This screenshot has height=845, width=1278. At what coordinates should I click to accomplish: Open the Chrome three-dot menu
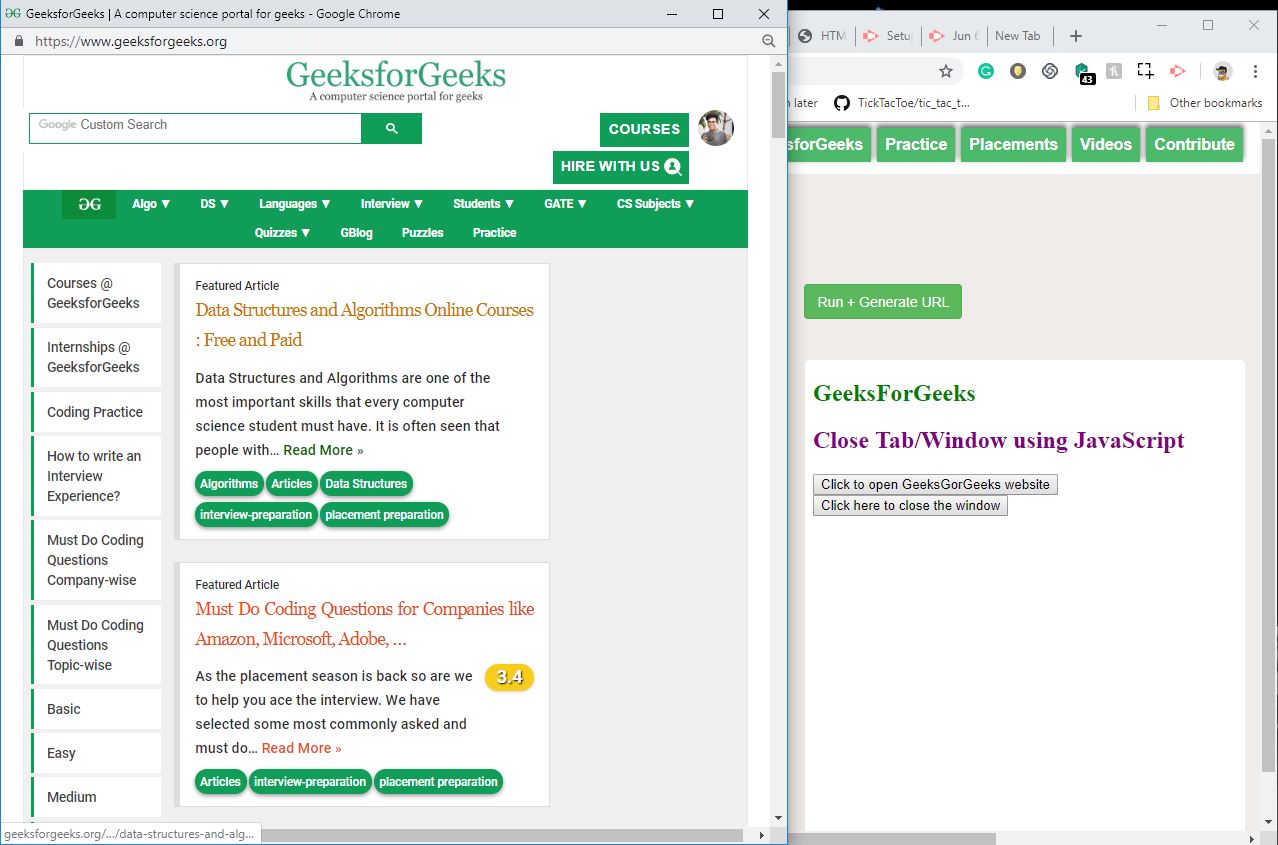[1255, 71]
